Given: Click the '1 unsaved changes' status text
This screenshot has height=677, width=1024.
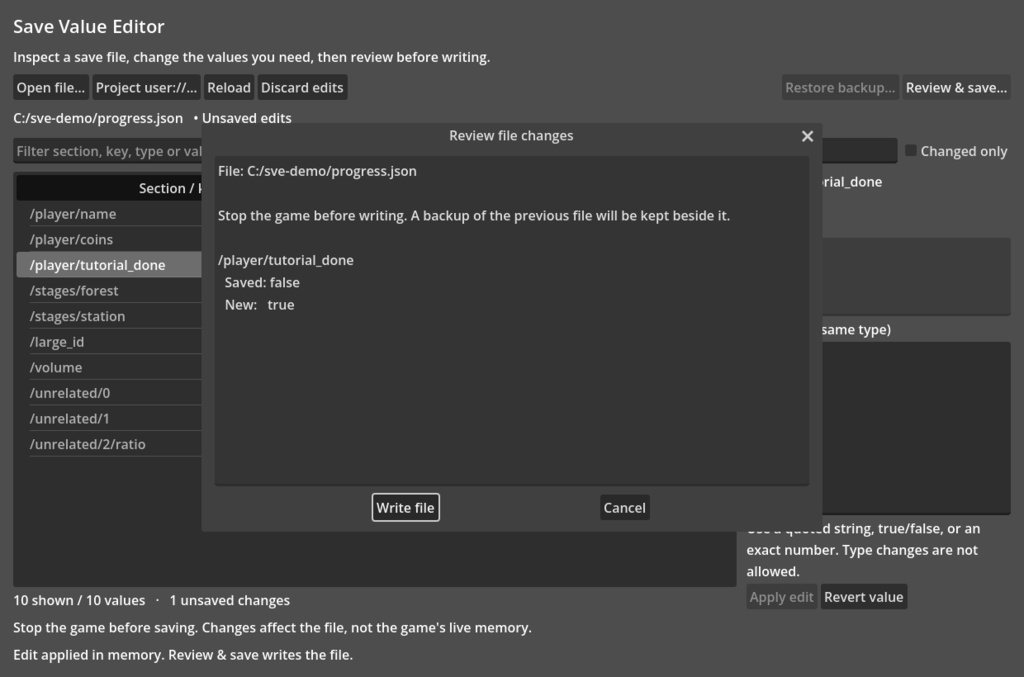Looking at the screenshot, I should click(x=229, y=600).
